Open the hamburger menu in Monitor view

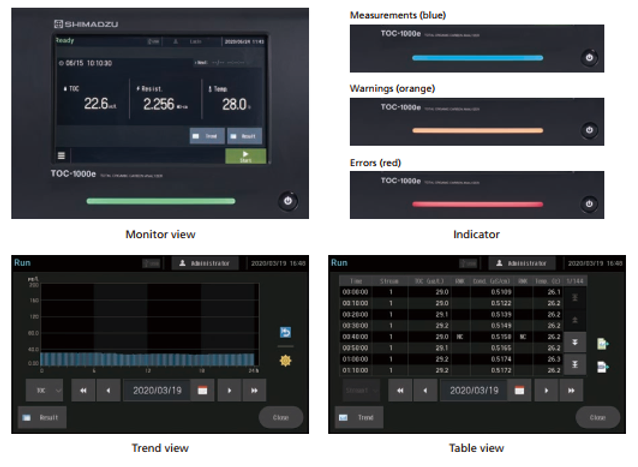click(x=61, y=155)
